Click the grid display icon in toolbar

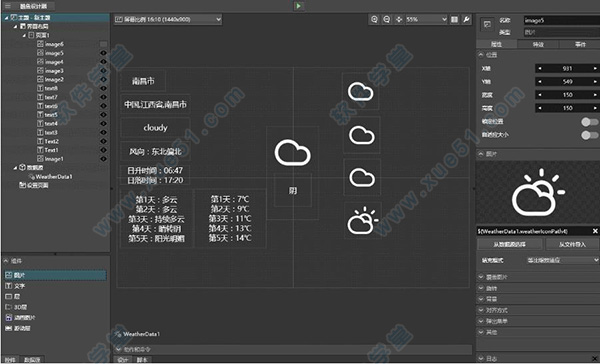pyautogui.click(x=454, y=20)
